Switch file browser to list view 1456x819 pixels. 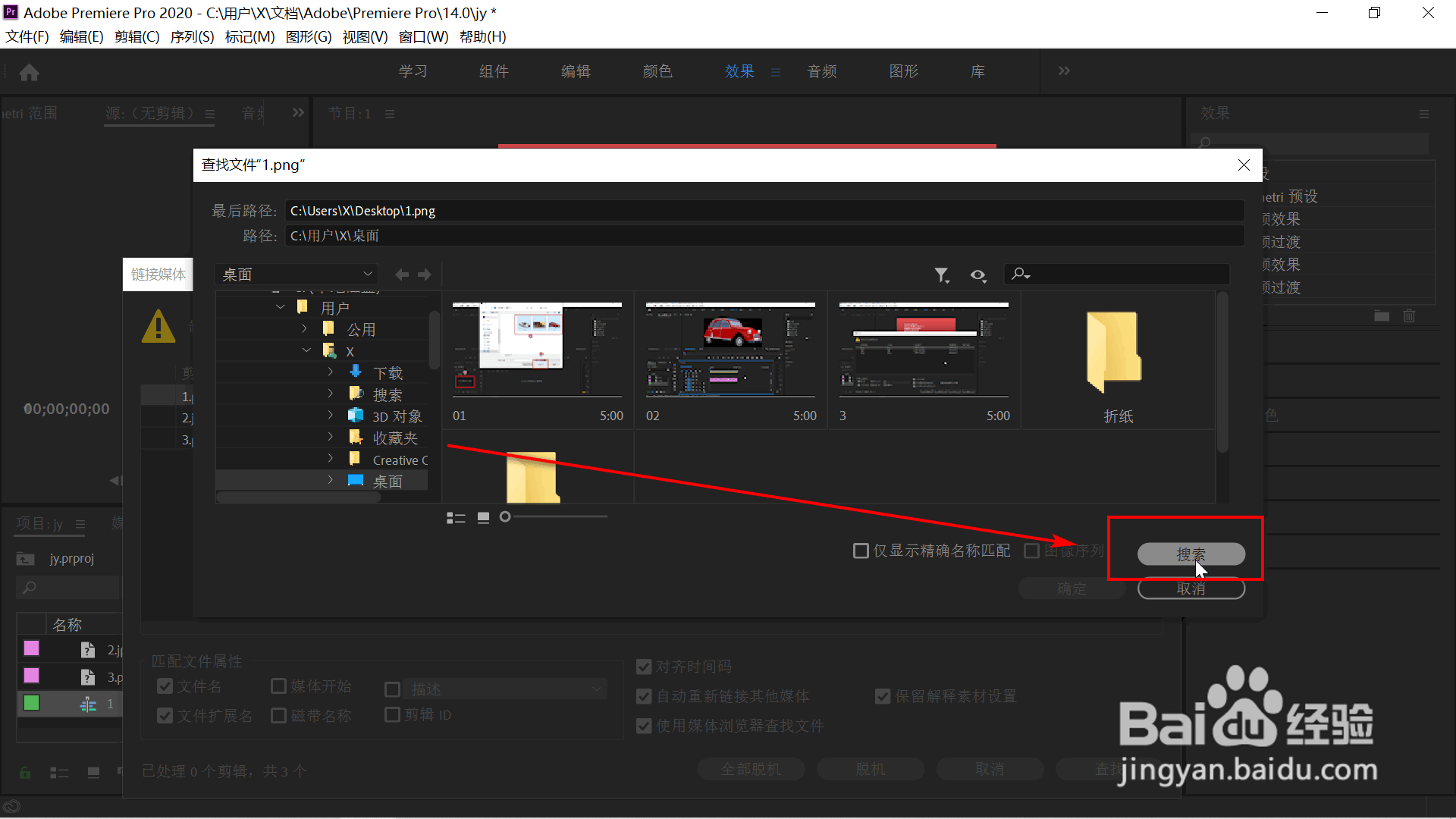click(x=456, y=518)
